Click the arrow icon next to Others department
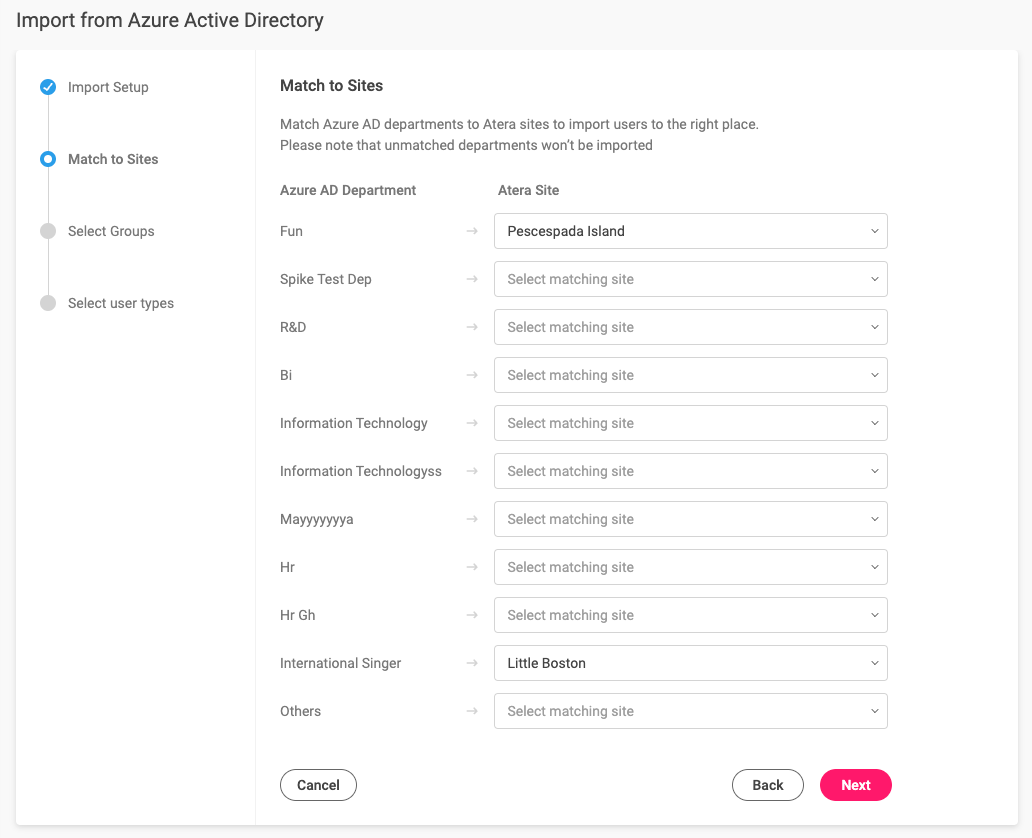The image size is (1032, 838). tap(472, 711)
